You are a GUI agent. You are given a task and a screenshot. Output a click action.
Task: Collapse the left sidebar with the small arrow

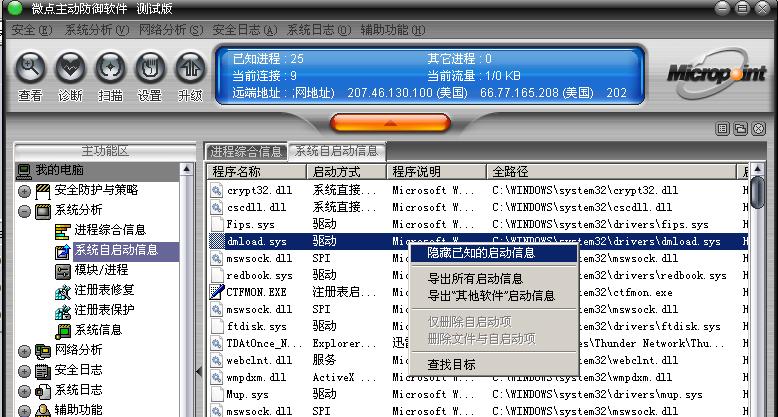[199, 371]
